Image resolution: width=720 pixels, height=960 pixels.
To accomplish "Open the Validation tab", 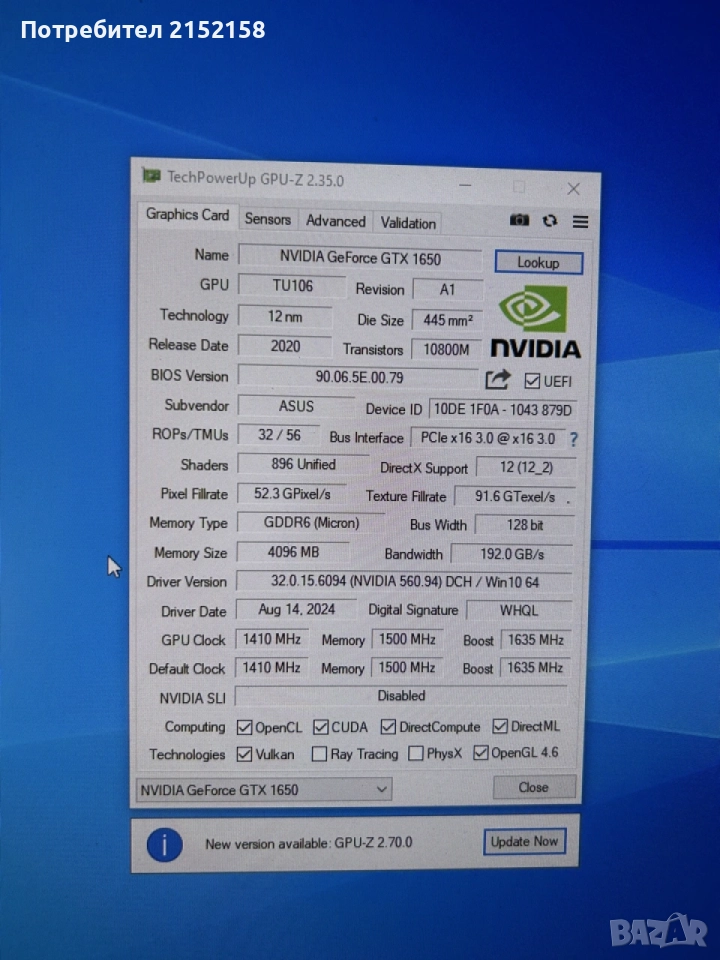I will (408, 223).
